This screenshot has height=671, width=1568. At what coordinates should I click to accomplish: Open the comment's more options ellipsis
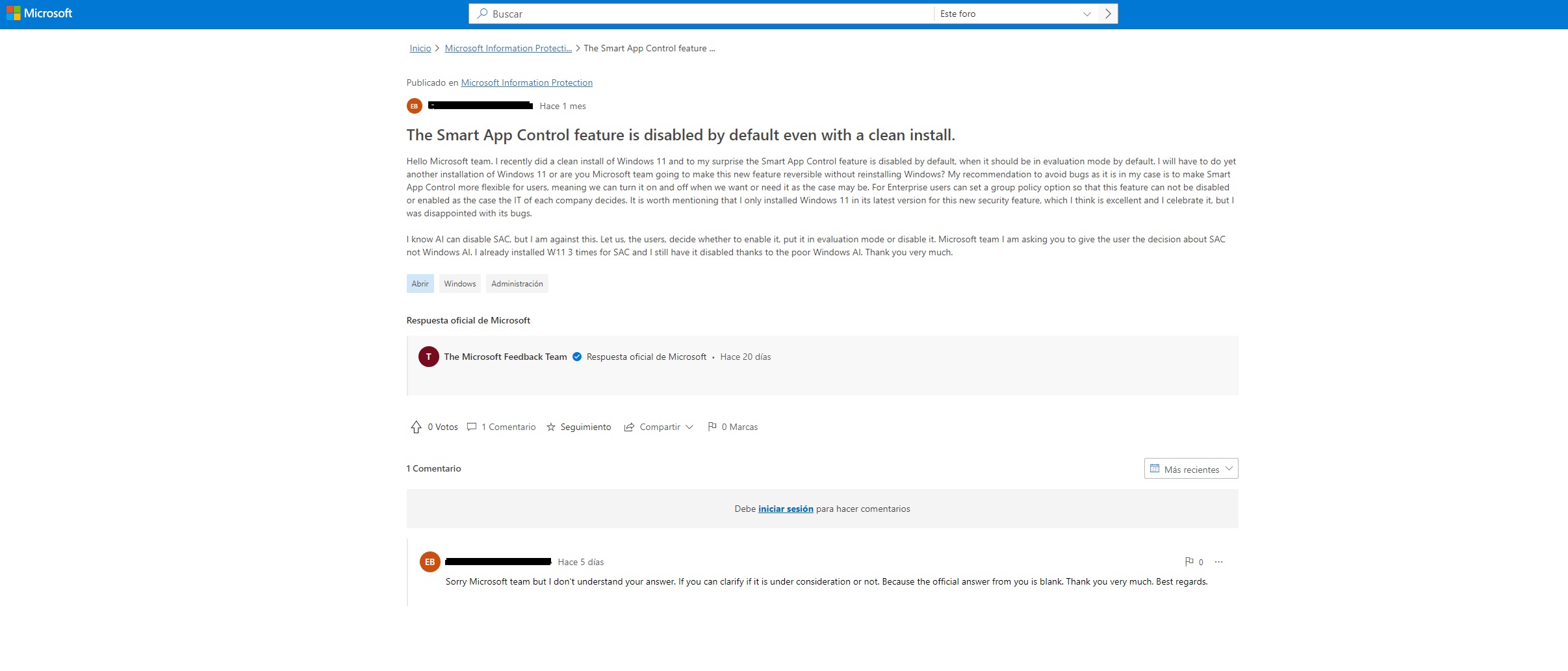(x=1218, y=562)
